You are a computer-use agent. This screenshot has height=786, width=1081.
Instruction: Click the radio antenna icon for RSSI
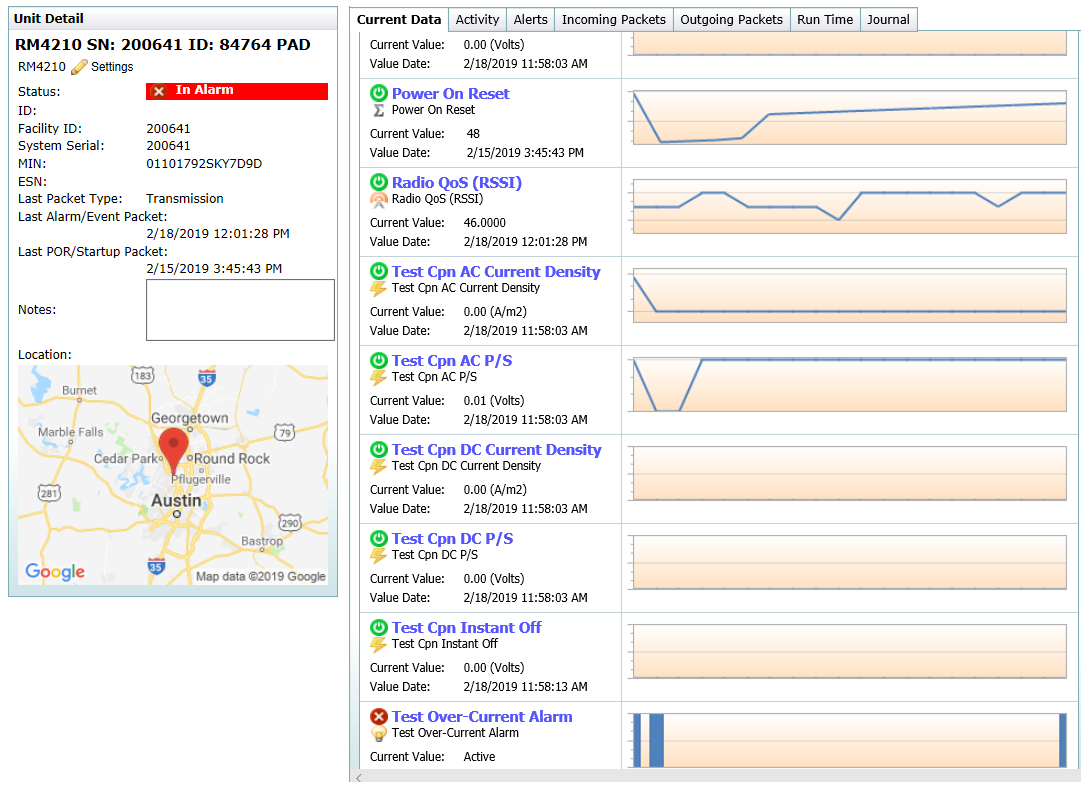[x=379, y=199]
